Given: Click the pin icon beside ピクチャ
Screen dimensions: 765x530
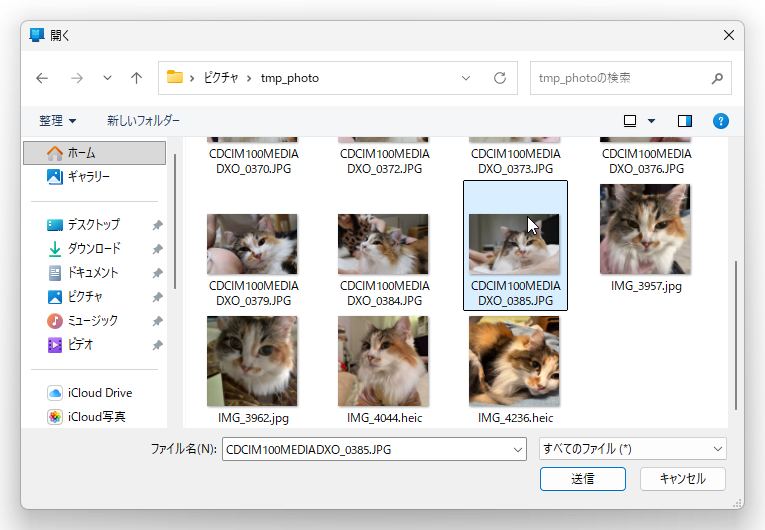Looking at the screenshot, I should pyautogui.click(x=157, y=297).
